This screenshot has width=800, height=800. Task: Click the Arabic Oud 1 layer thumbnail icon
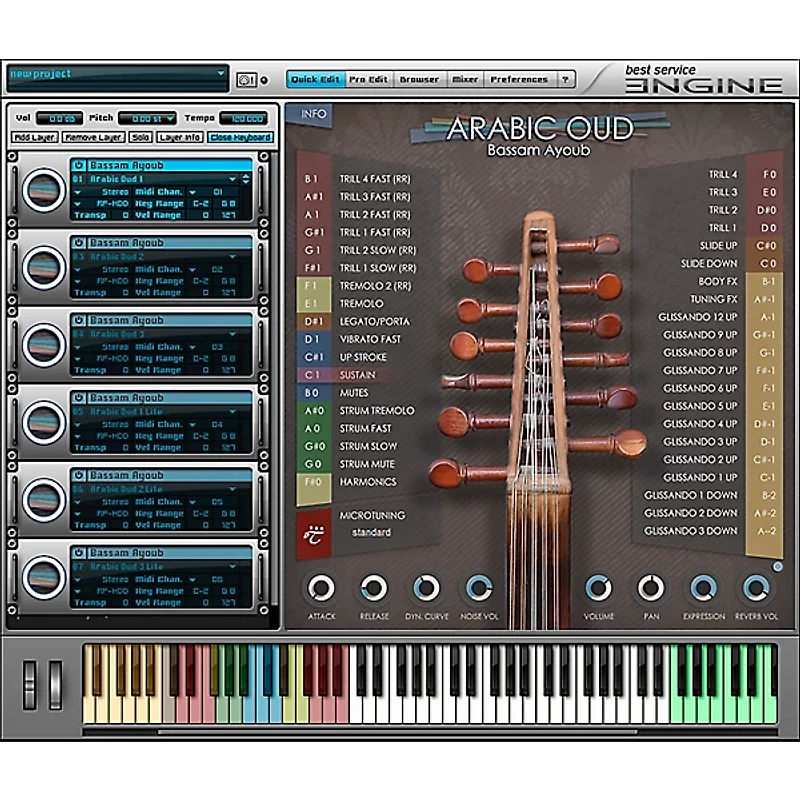(x=44, y=189)
